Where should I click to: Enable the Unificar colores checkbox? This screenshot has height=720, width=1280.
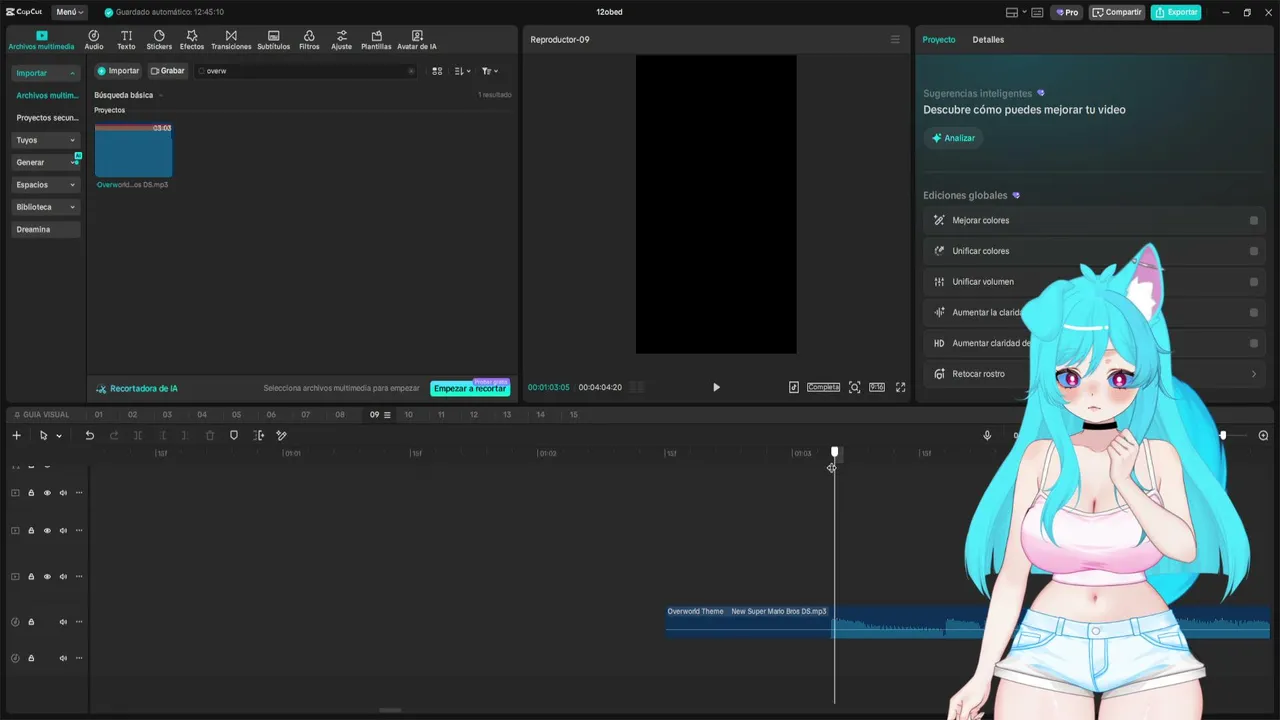1254,251
